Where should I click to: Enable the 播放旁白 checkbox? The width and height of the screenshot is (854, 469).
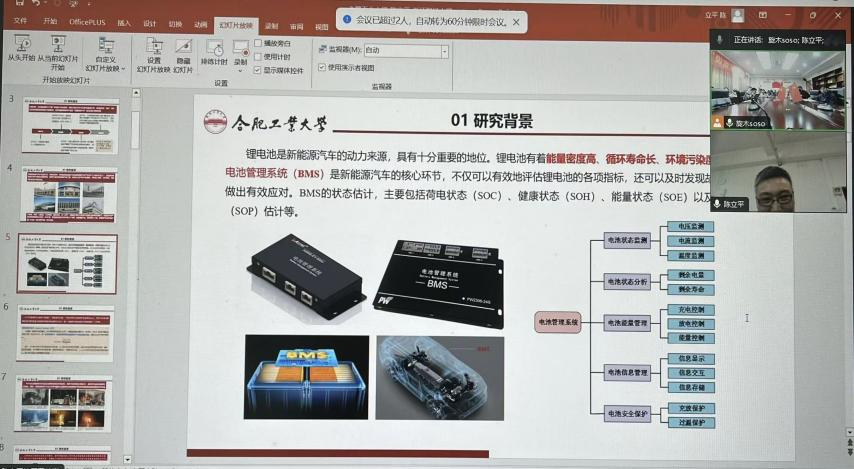click(258, 44)
